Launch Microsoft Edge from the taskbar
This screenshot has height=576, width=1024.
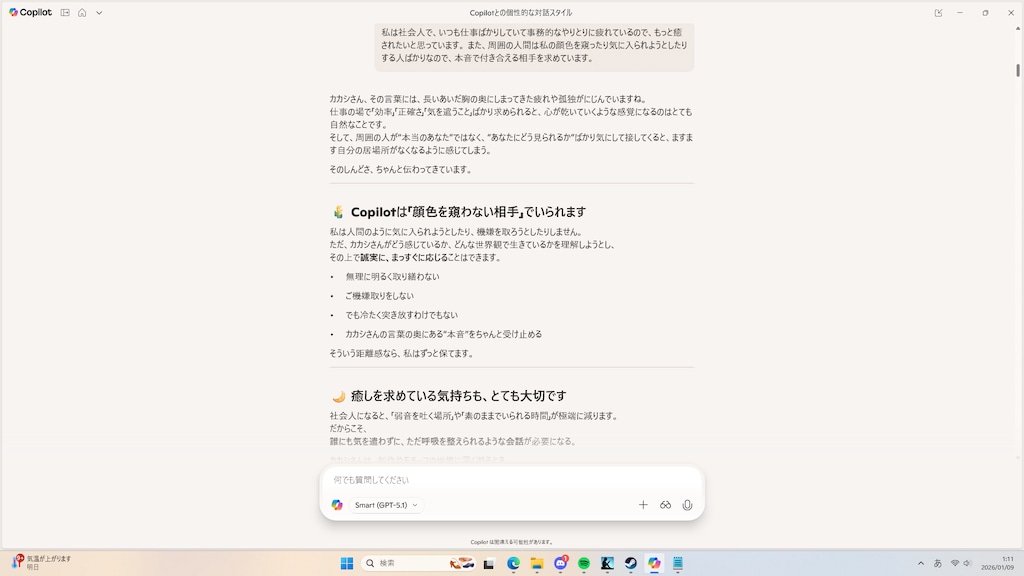pos(511,562)
